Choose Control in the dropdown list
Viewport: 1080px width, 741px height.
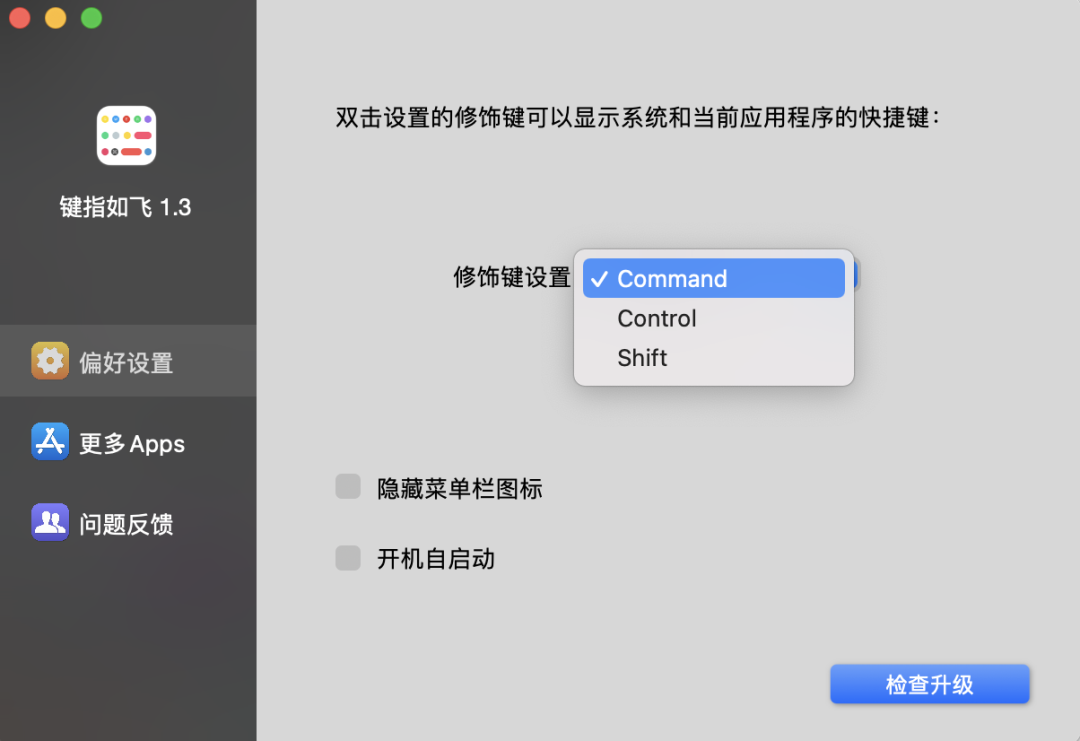tap(657, 319)
